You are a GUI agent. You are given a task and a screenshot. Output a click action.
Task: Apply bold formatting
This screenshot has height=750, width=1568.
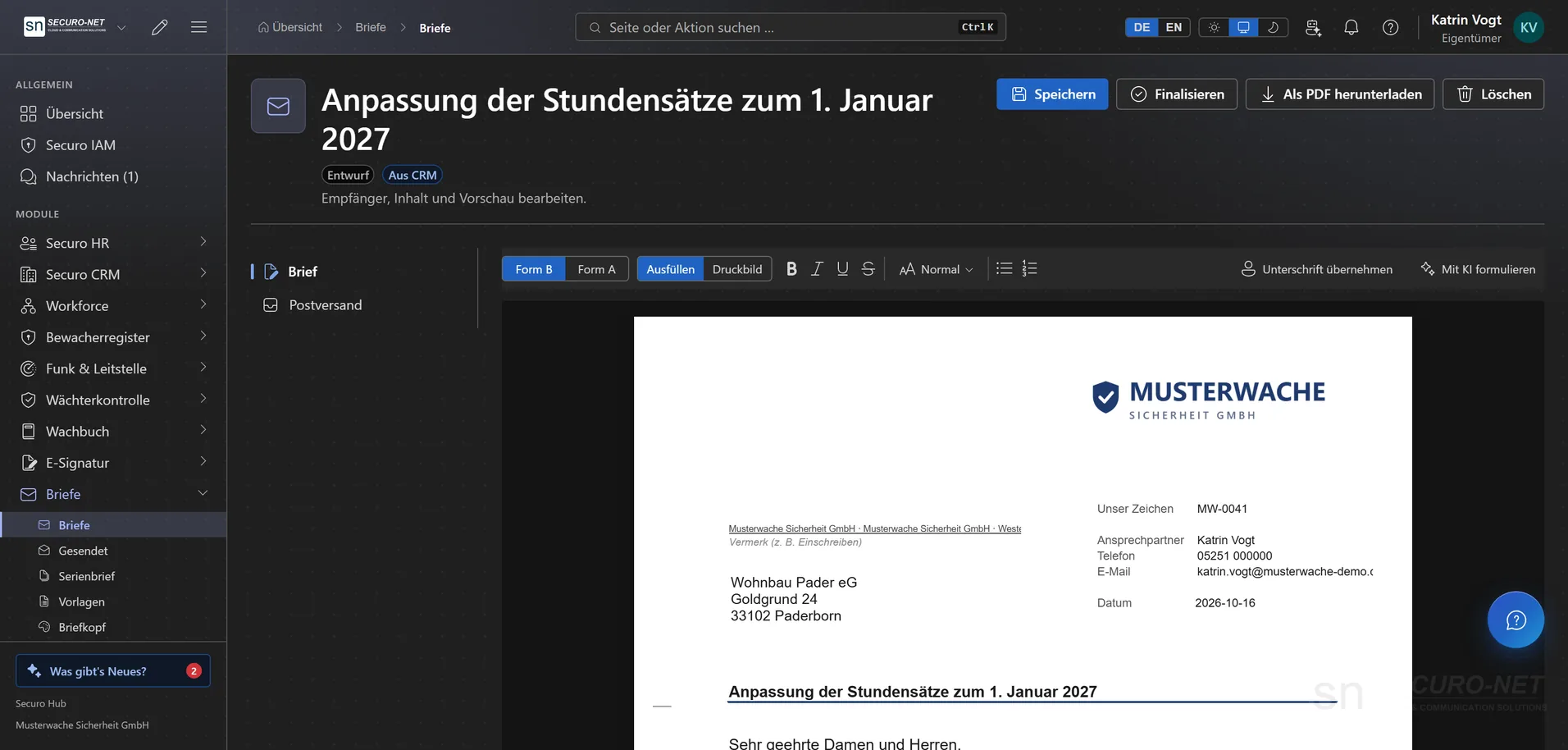(791, 269)
